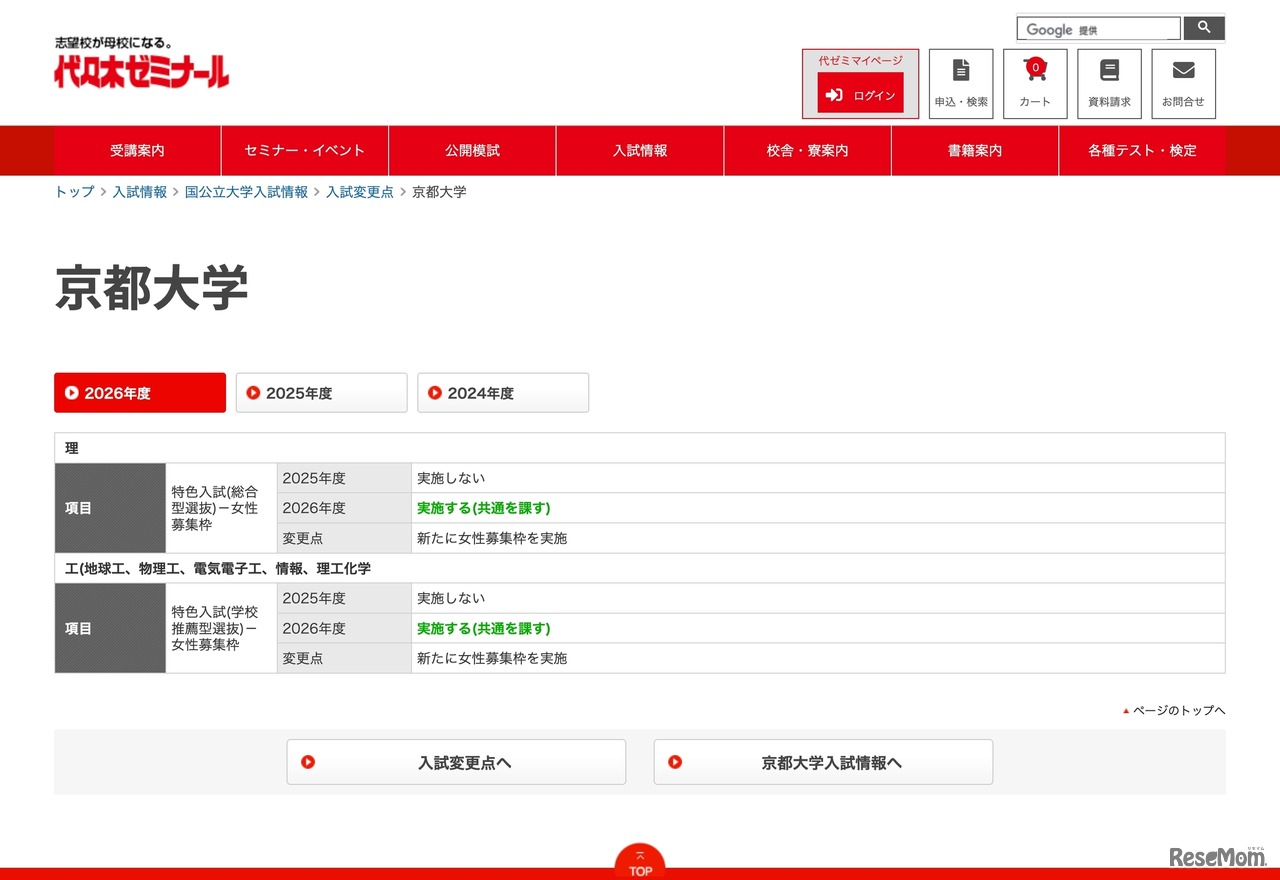The width and height of the screenshot is (1280, 880).
Task: Click the magnifier search button
Action: click(1204, 28)
